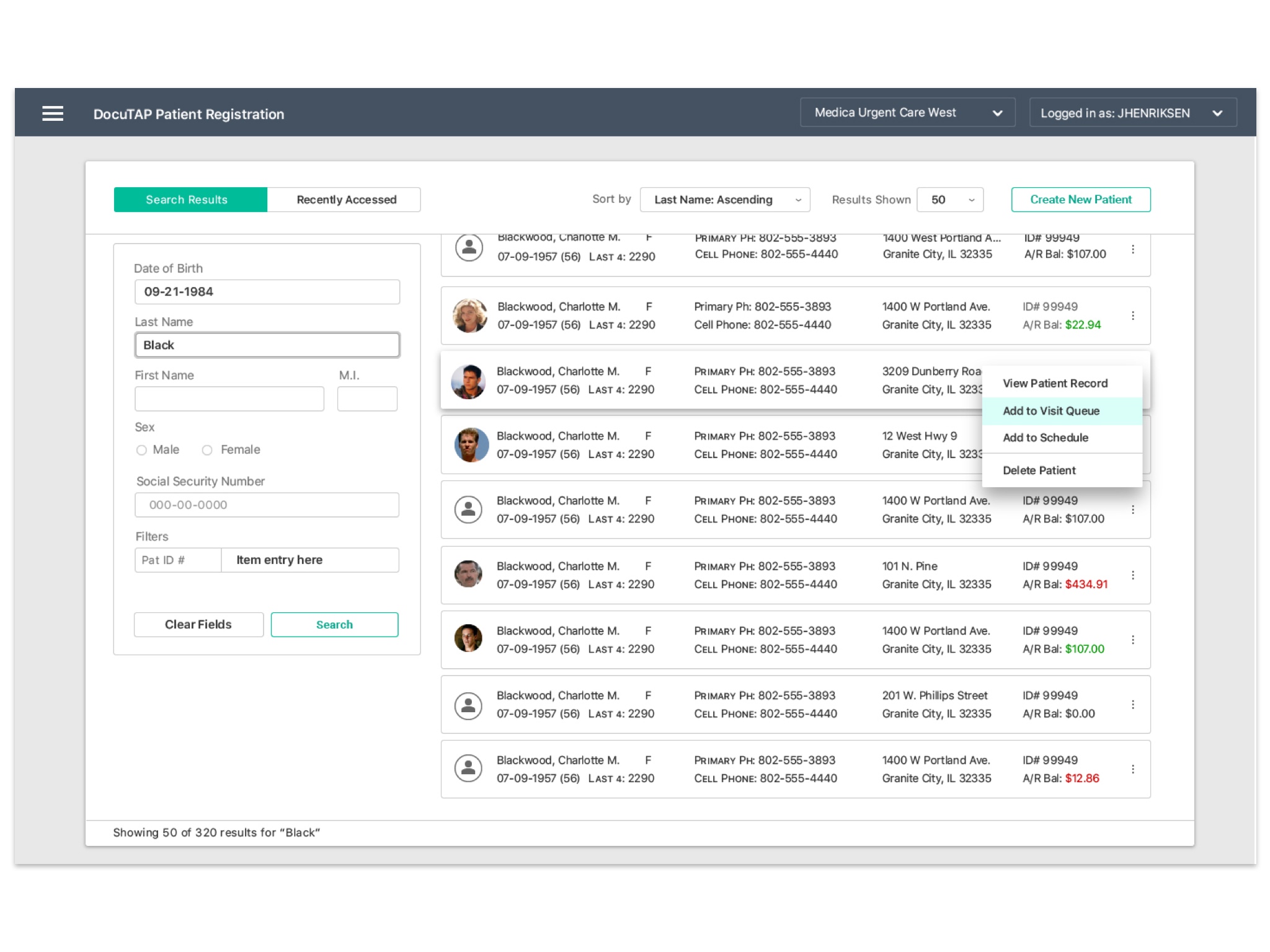The image size is (1270, 952).
Task: Focus the M.I. middle initial field
Action: click(x=367, y=399)
